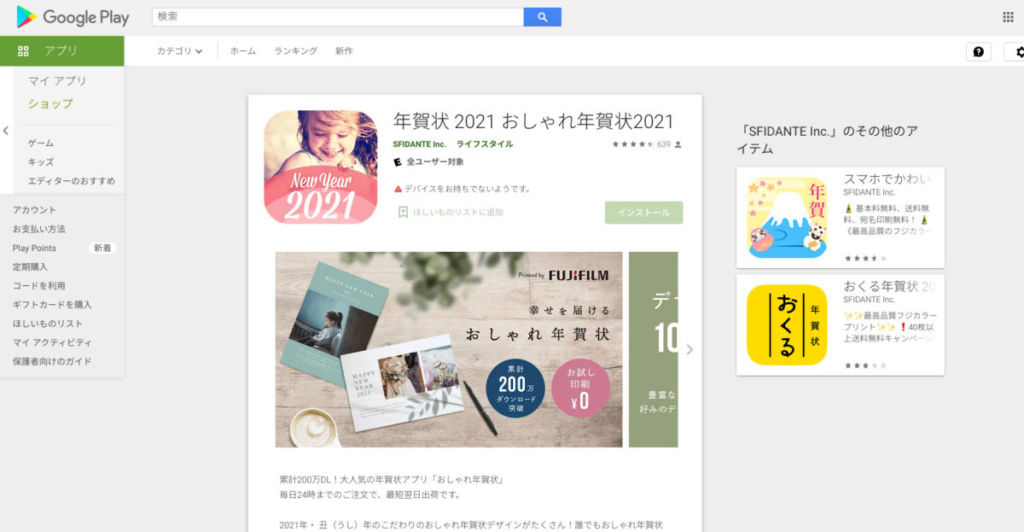Open ゲーム category link

40,143
